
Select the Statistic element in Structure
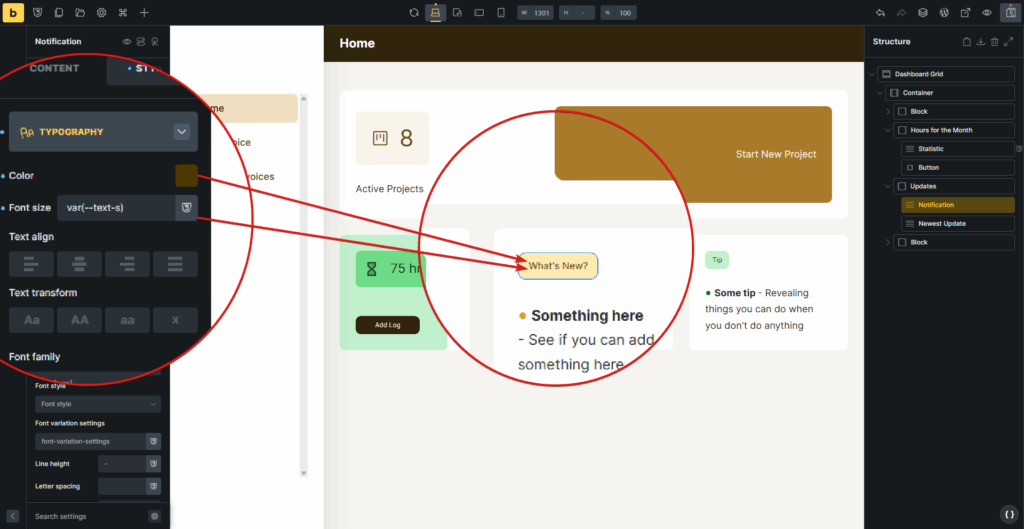click(x=958, y=149)
